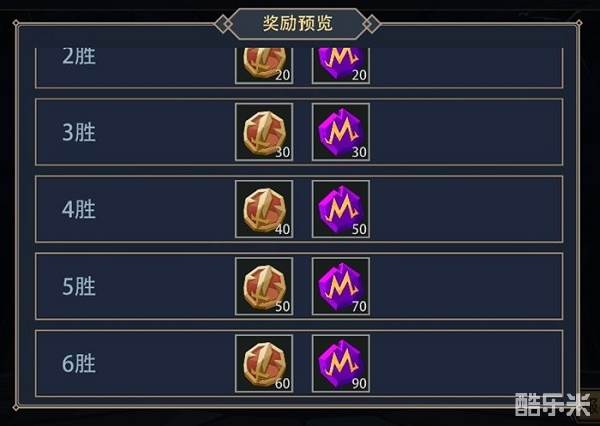Click the gold coin reward showing 60

pos(264,363)
